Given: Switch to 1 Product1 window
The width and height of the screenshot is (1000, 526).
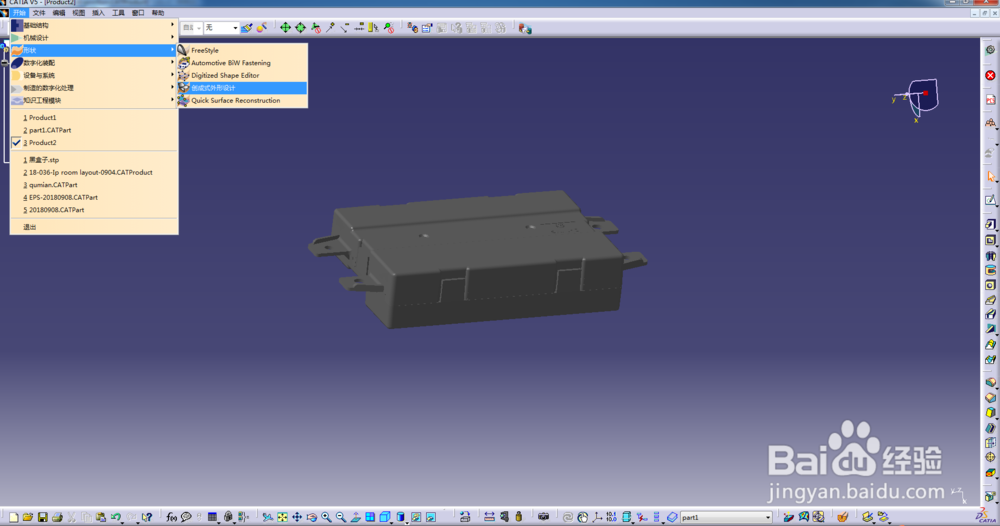Looking at the screenshot, I should click(x=94, y=117).
